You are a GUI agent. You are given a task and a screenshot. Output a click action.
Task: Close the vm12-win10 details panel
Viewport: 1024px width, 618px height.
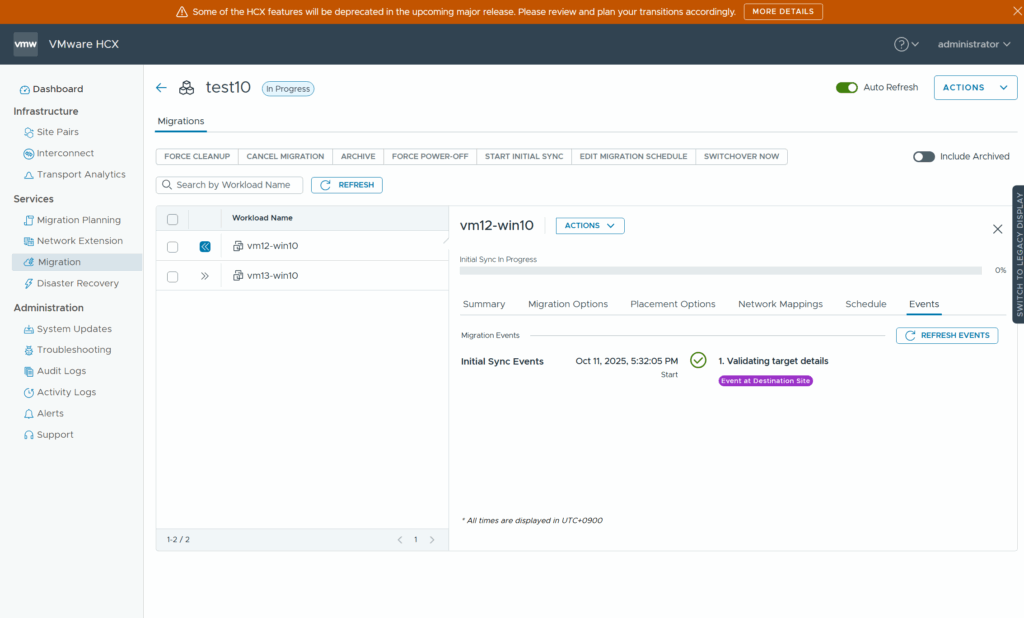pos(997,229)
